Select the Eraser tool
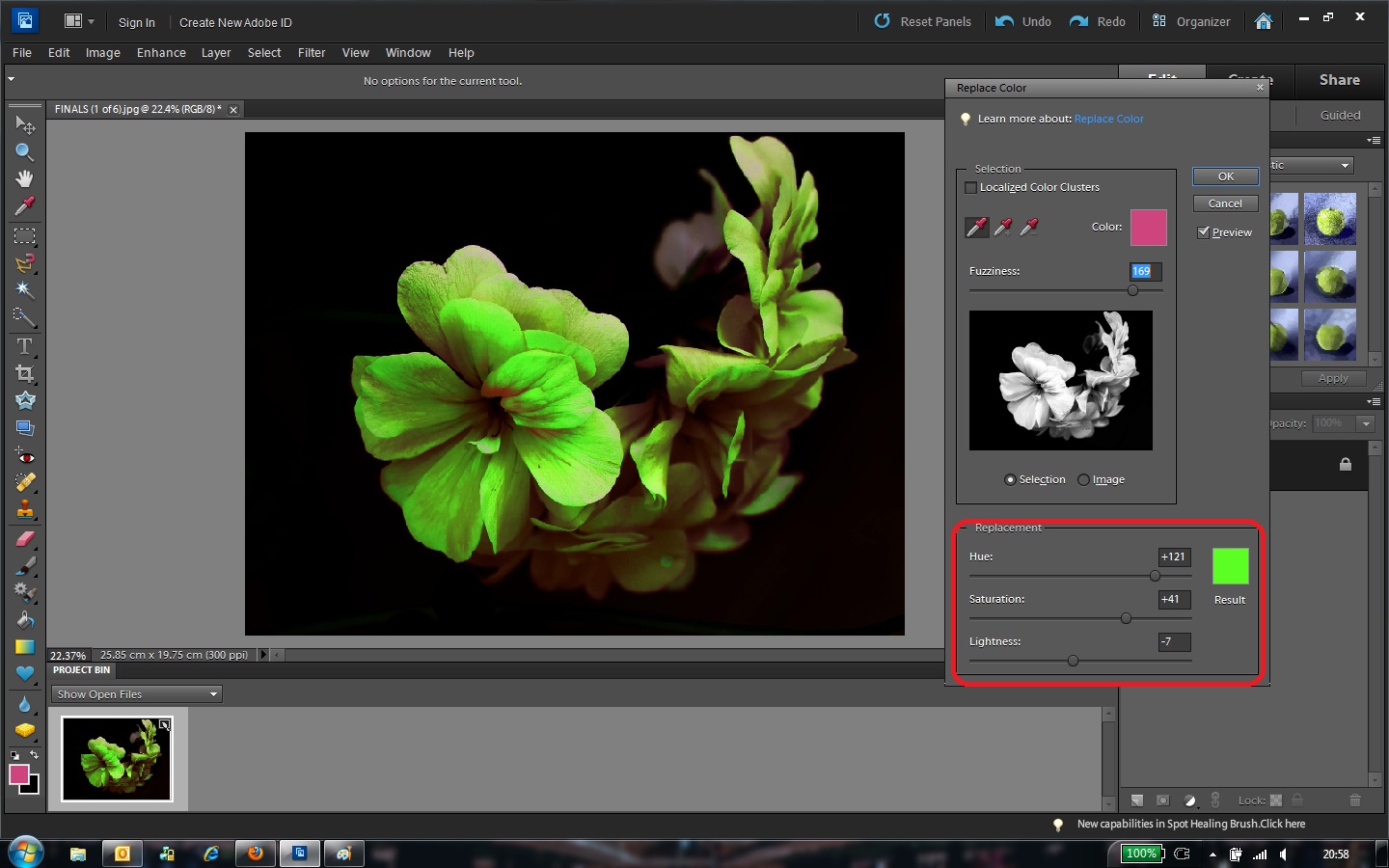This screenshot has height=868, width=1389. point(25,539)
